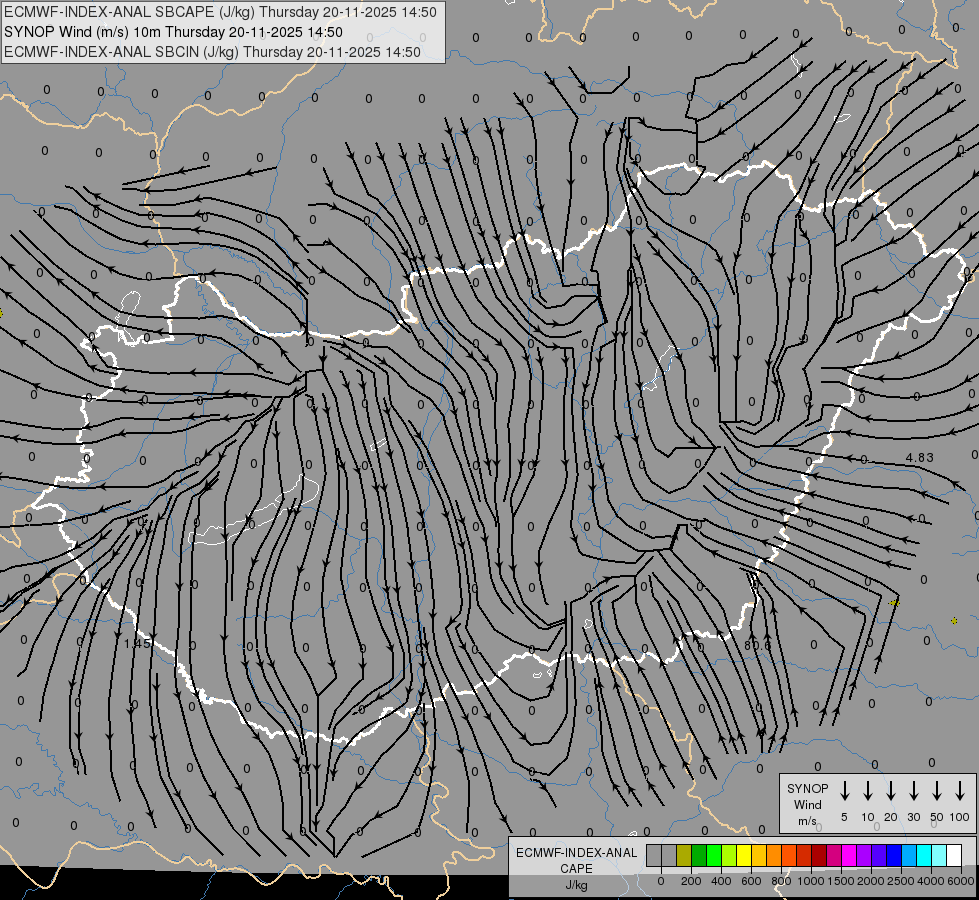Select the pure yellow CAPE legend swatch
This screenshot has height=900, width=979.
click(x=744, y=855)
